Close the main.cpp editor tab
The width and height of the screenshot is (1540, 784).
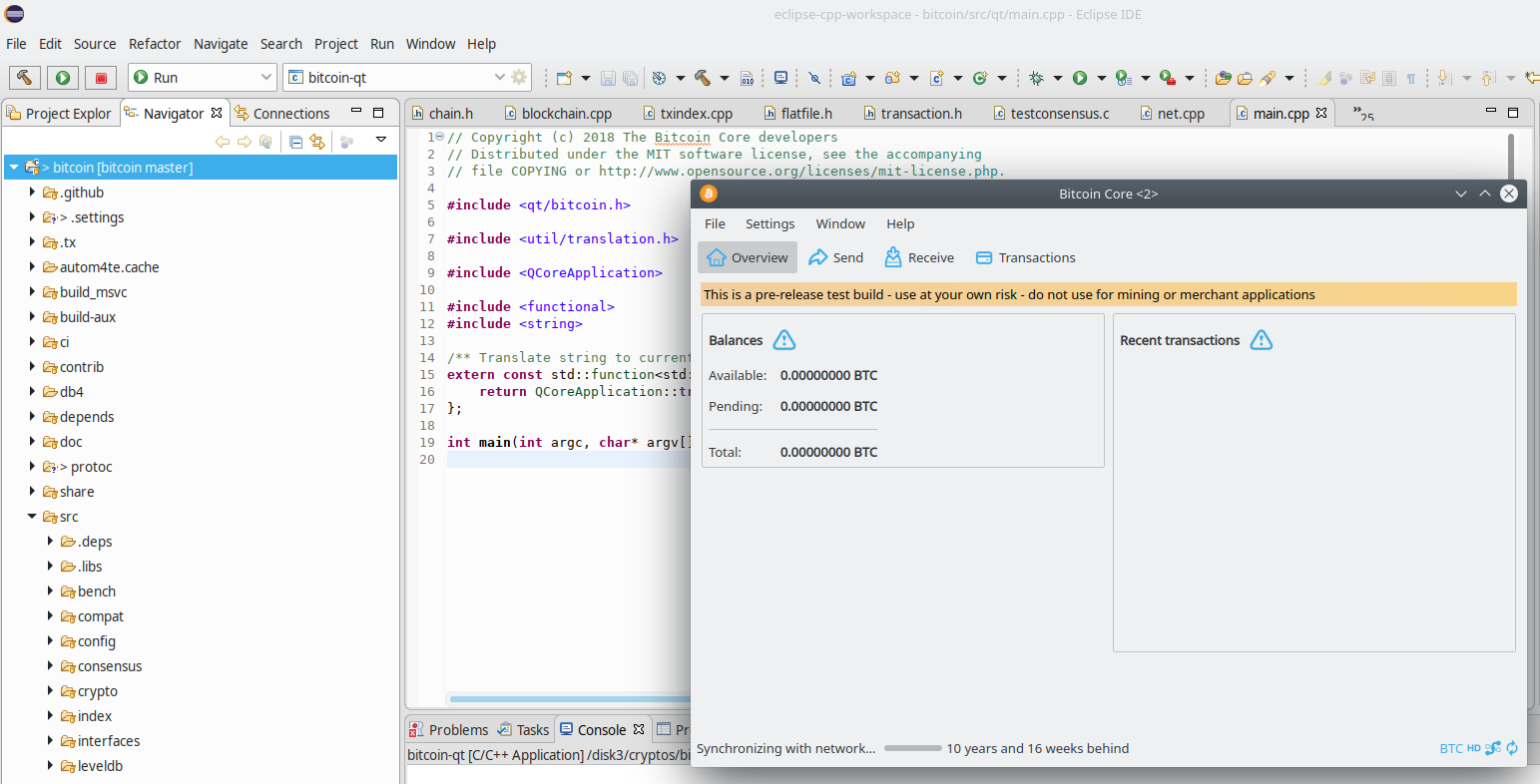coord(1321,113)
